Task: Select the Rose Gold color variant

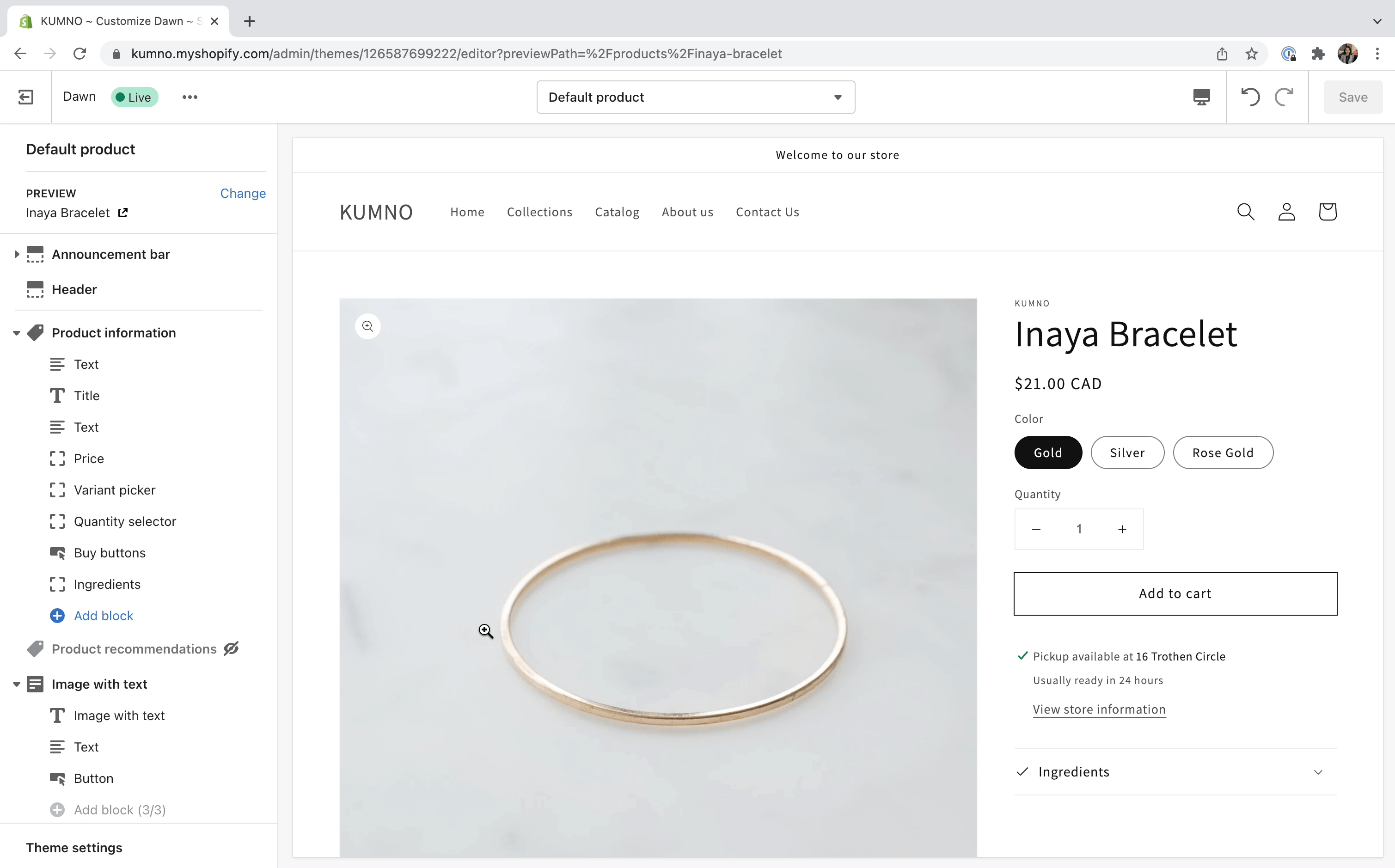Action: (1223, 453)
